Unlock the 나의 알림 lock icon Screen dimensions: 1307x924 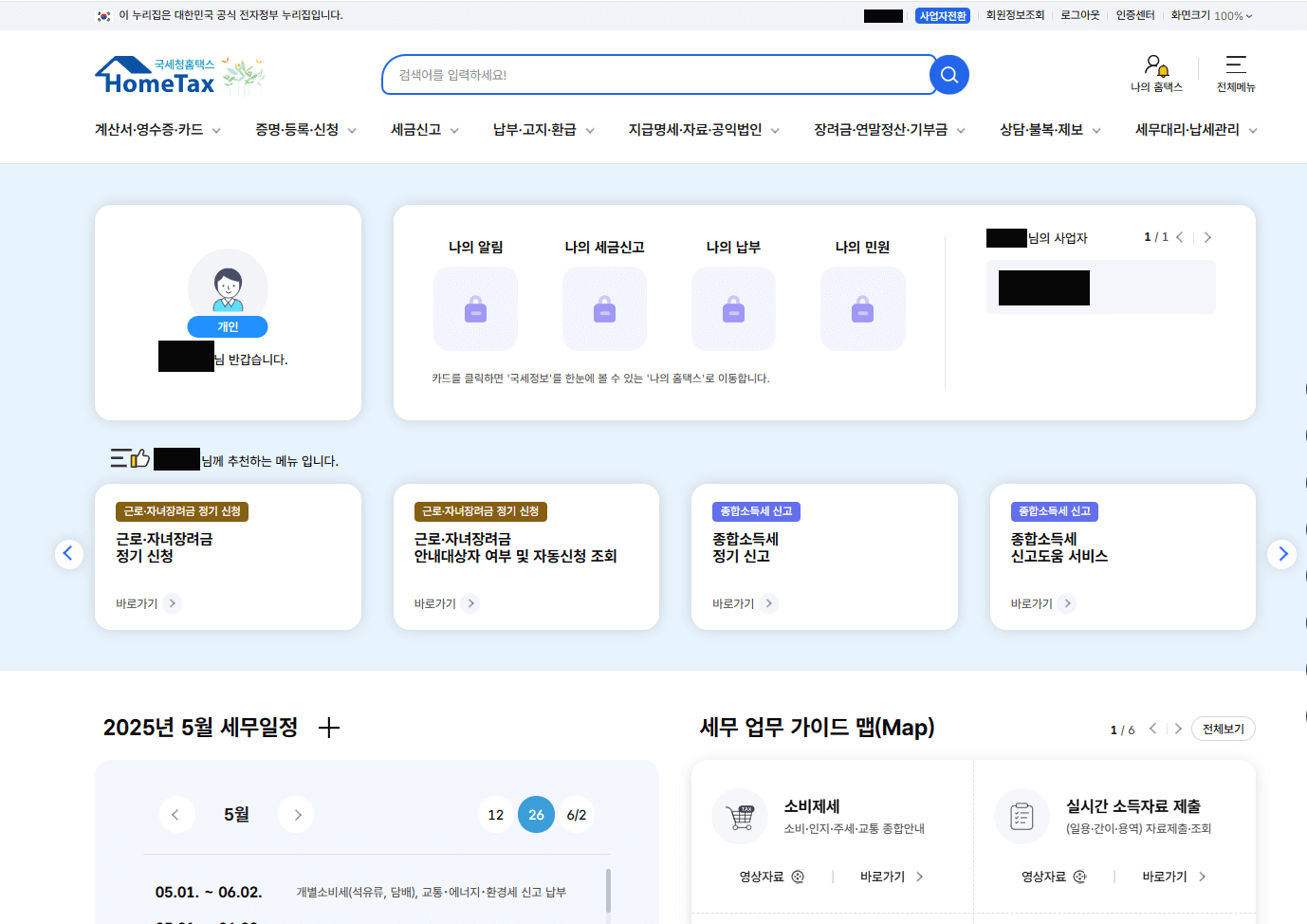pos(475,308)
